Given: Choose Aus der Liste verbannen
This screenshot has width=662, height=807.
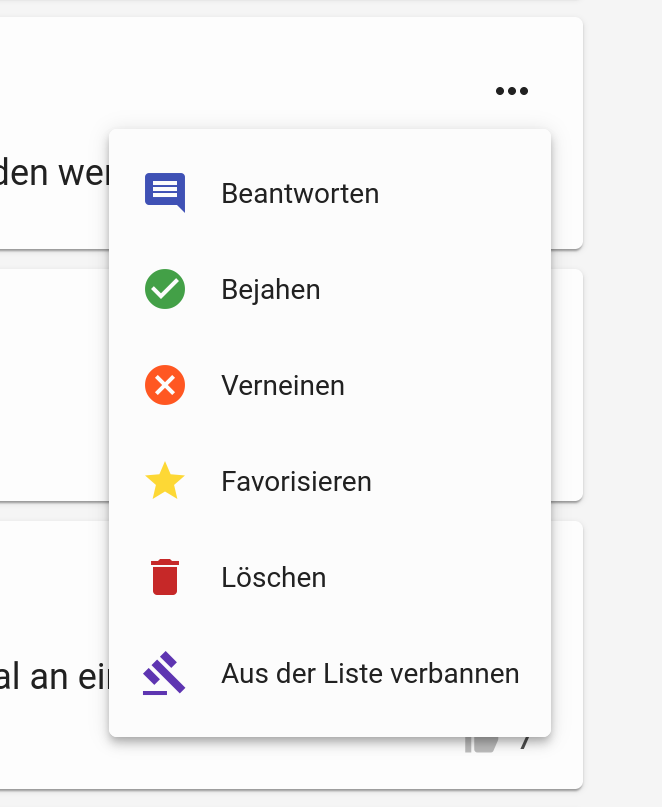Looking at the screenshot, I should (x=370, y=674).
